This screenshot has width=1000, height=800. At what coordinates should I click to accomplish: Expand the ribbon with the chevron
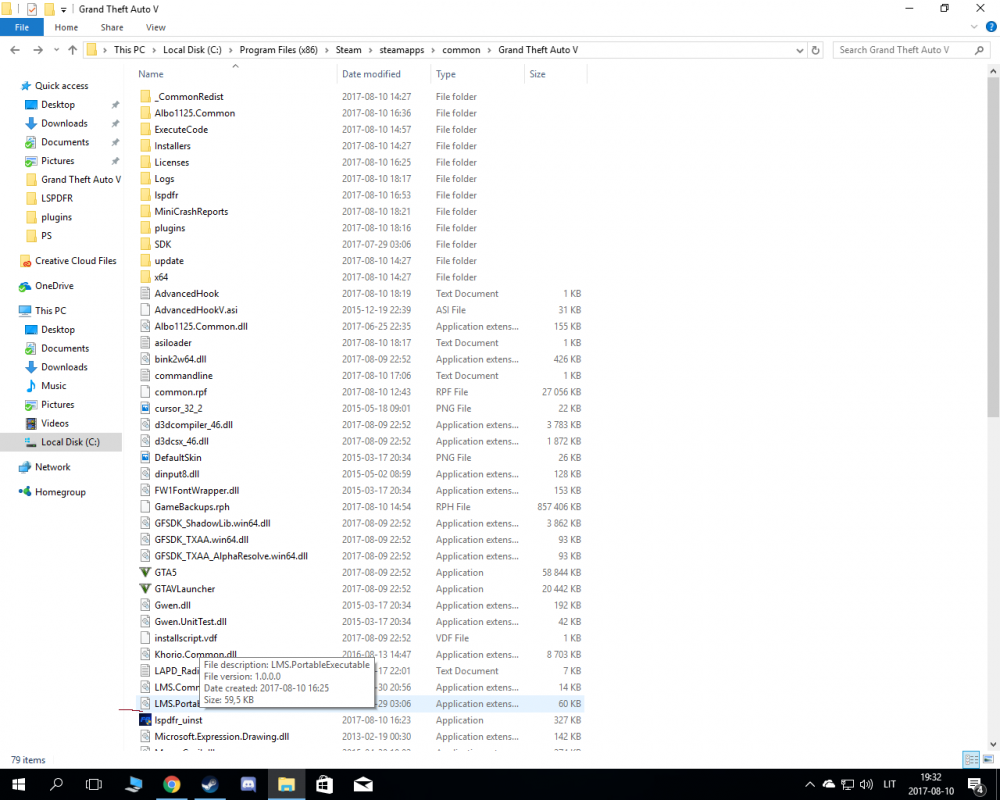(974, 27)
